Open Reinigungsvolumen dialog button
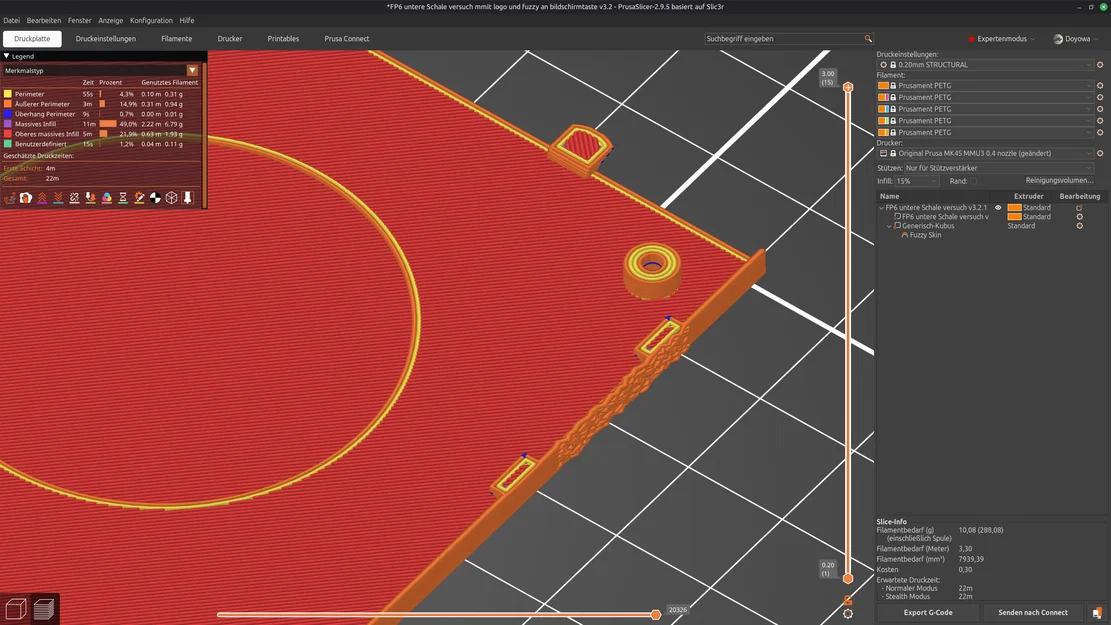This screenshot has width=1111, height=625. pyautogui.click(x=1059, y=181)
